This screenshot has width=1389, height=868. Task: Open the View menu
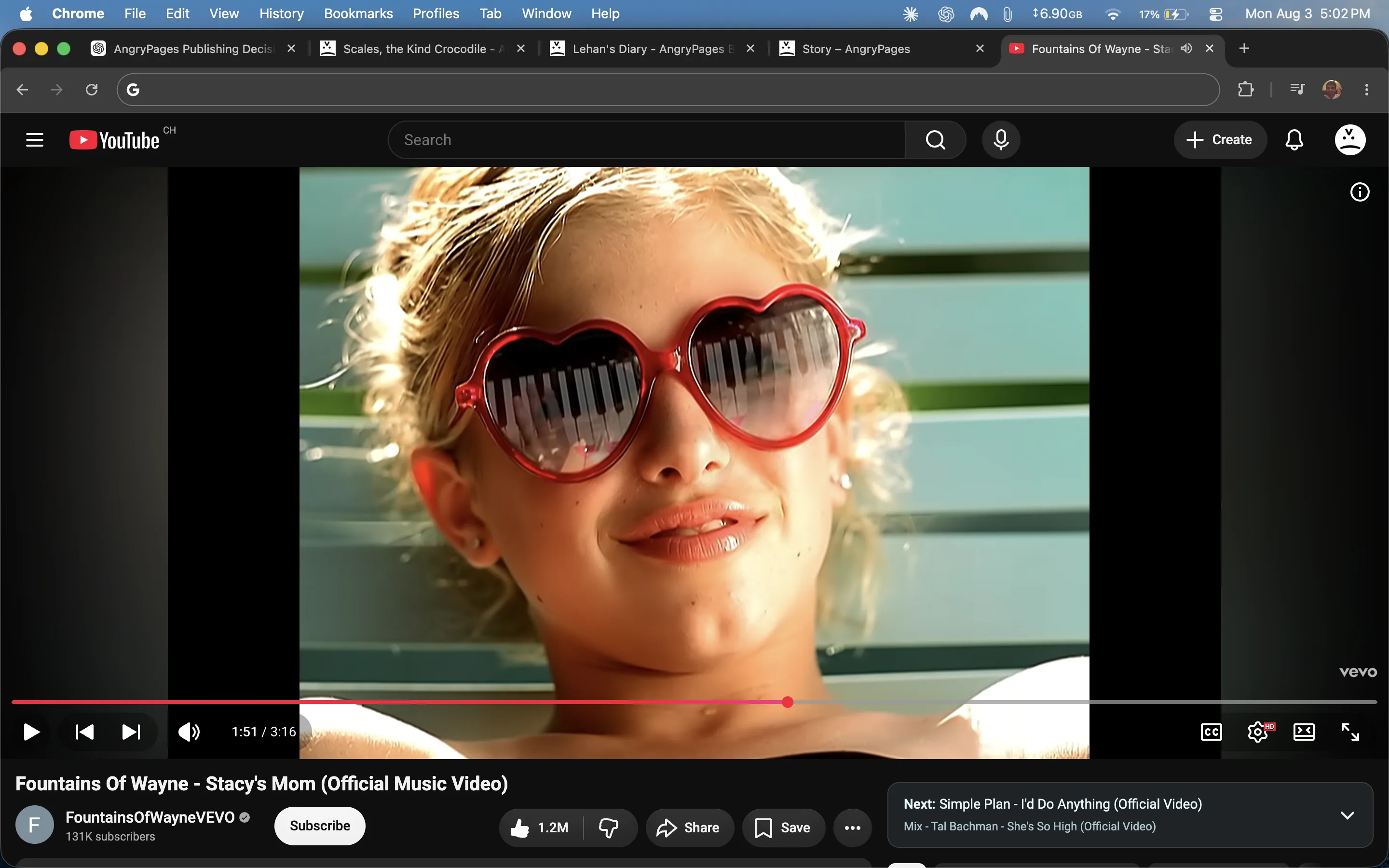coord(224,14)
